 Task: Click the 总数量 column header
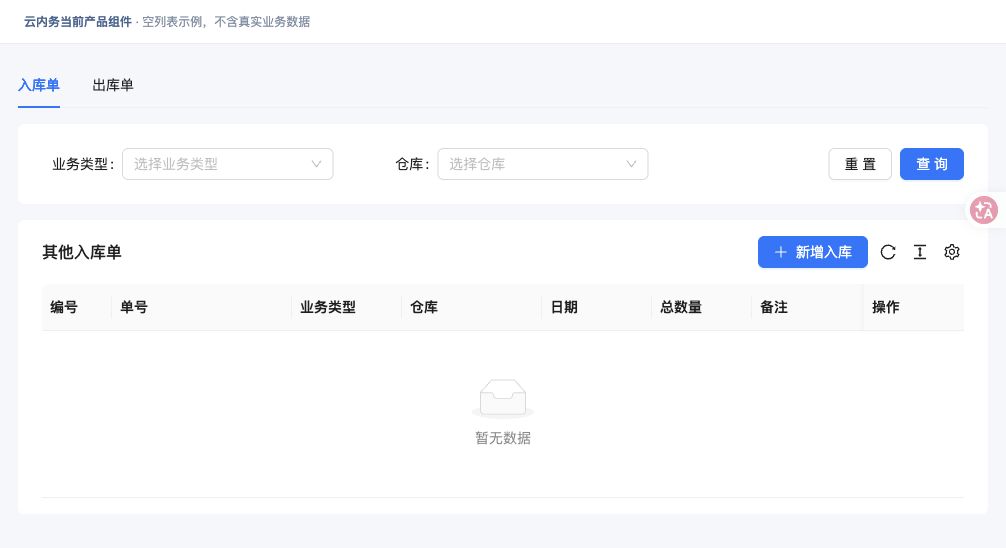click(701, 307)
